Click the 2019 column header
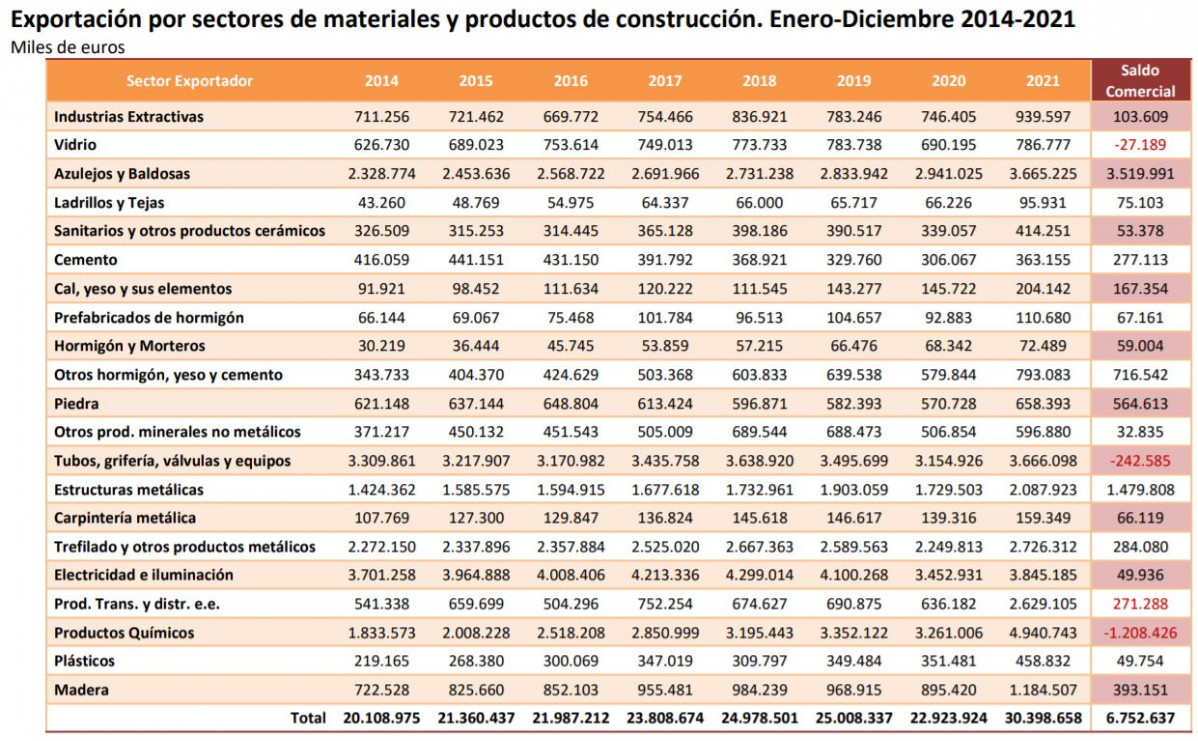 [x=853, y=81]
